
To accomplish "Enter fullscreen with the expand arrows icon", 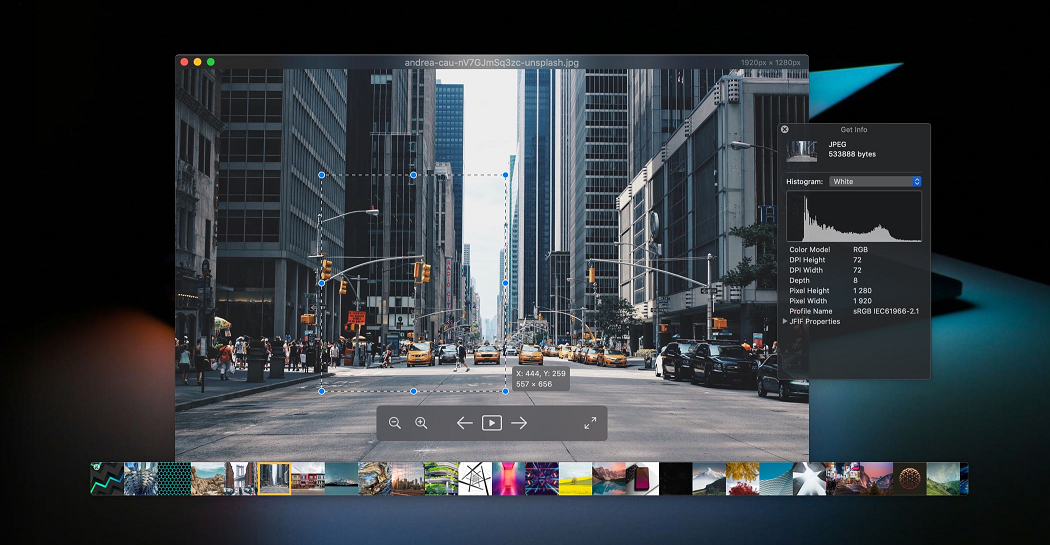I will click(590, 423).
